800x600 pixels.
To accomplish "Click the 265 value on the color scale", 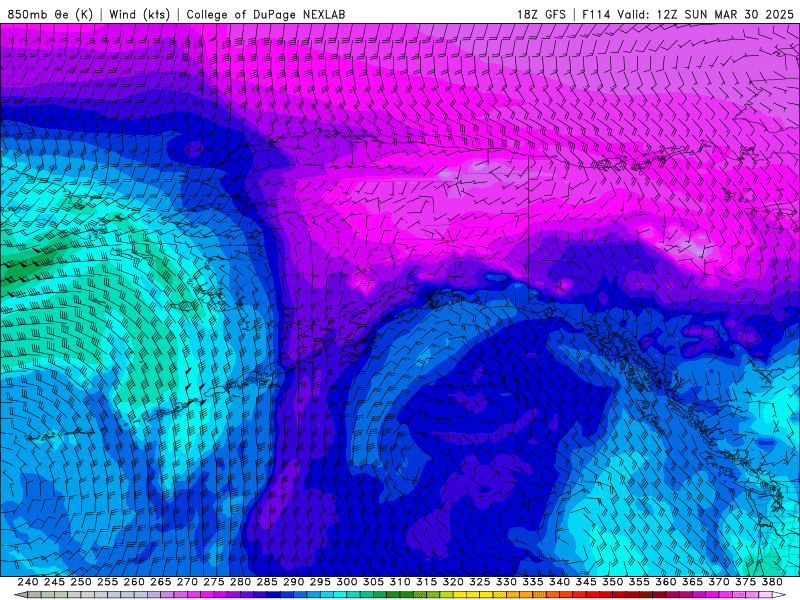I will [160, 582].
